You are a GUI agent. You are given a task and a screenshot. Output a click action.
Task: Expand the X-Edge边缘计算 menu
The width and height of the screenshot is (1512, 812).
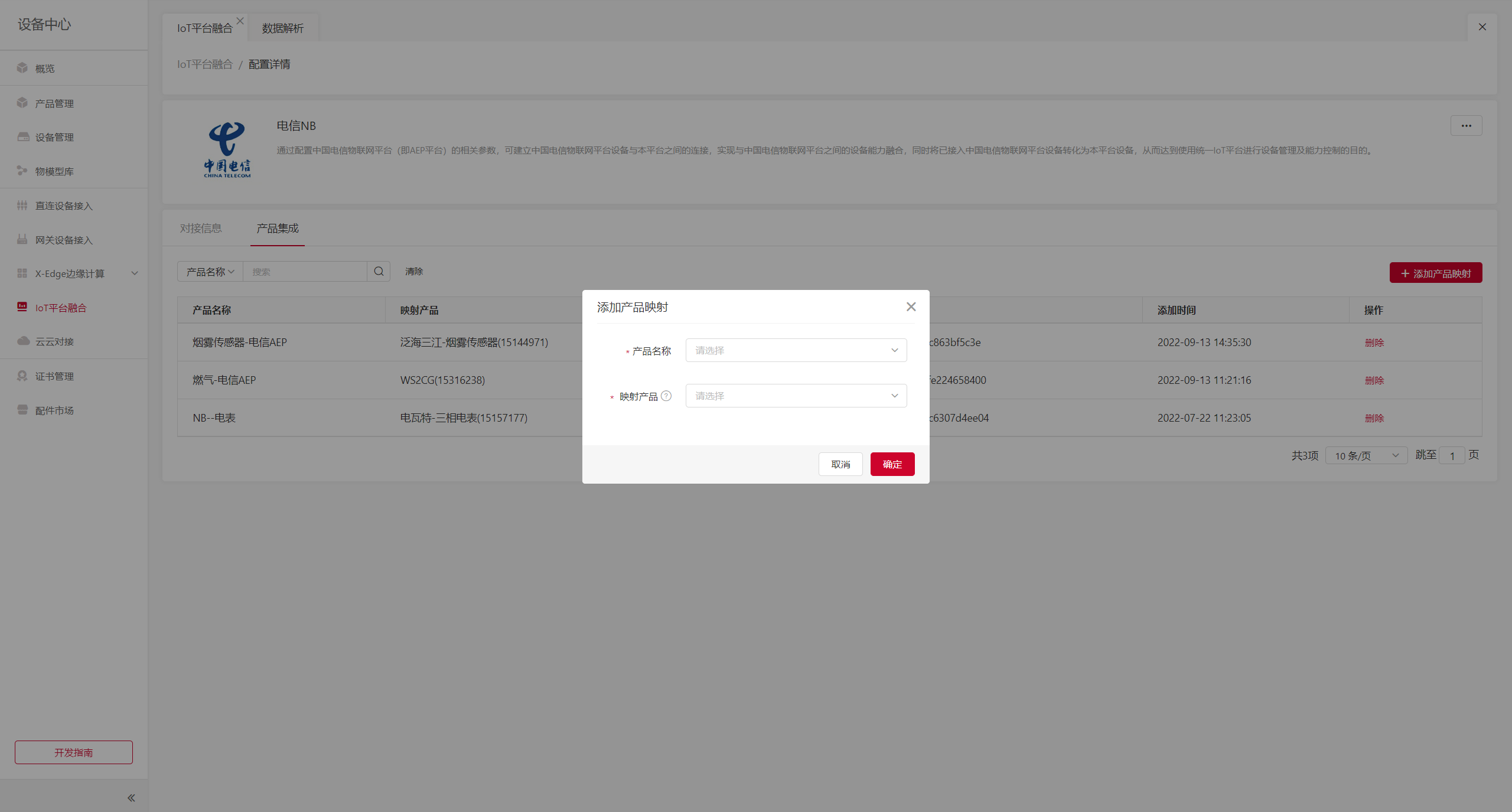click(134, 273)
